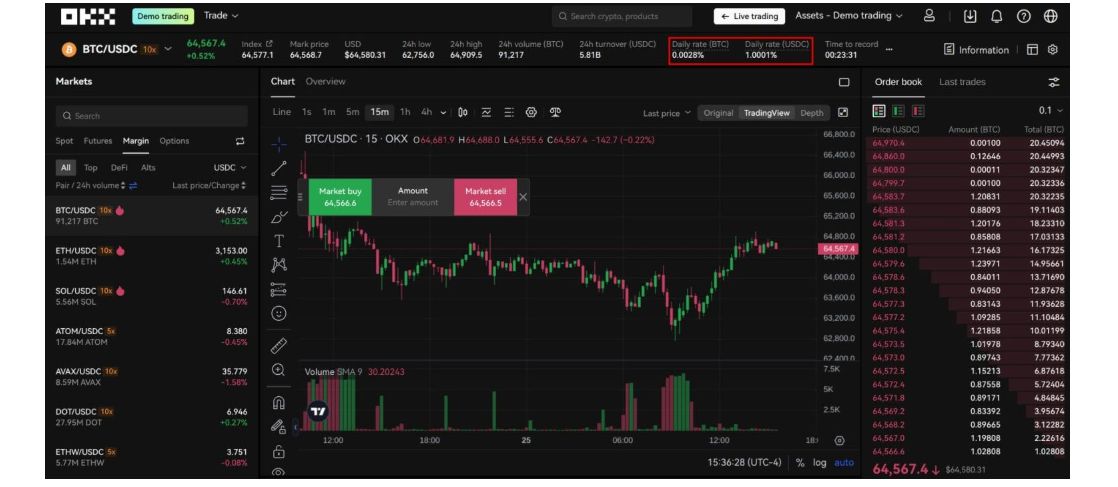
Task: Select the trend line drawing tool
Action: click(x=279, y=168)
